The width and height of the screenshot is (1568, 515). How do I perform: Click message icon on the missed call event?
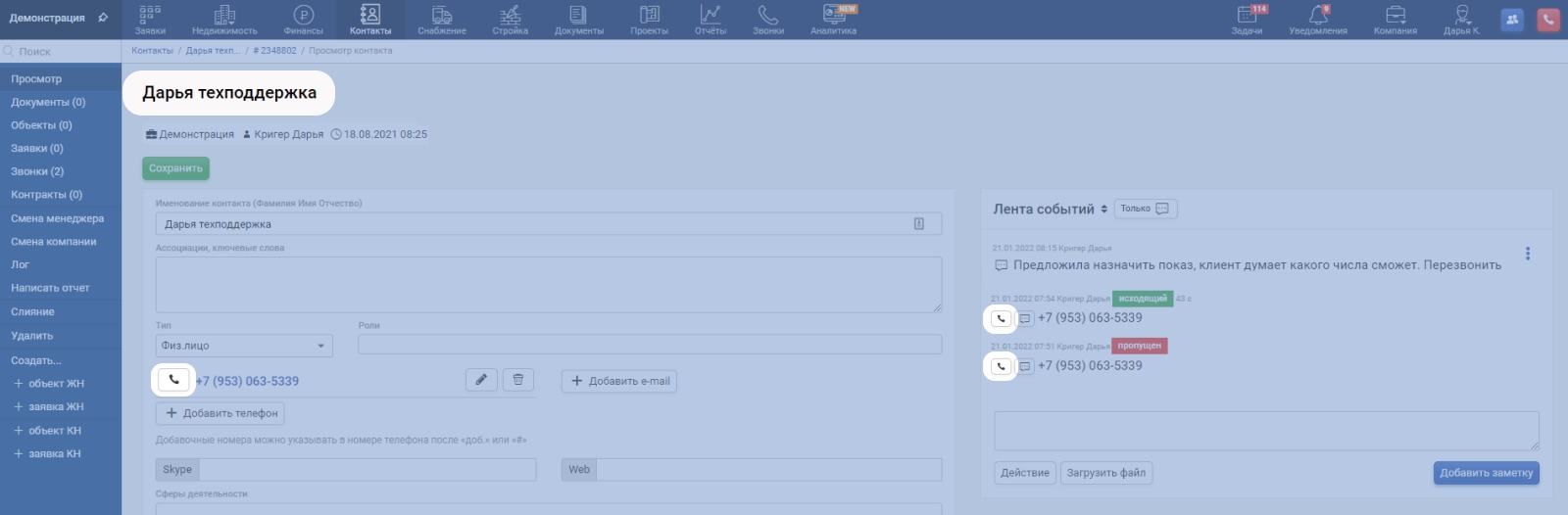(x=1025, y=366)
